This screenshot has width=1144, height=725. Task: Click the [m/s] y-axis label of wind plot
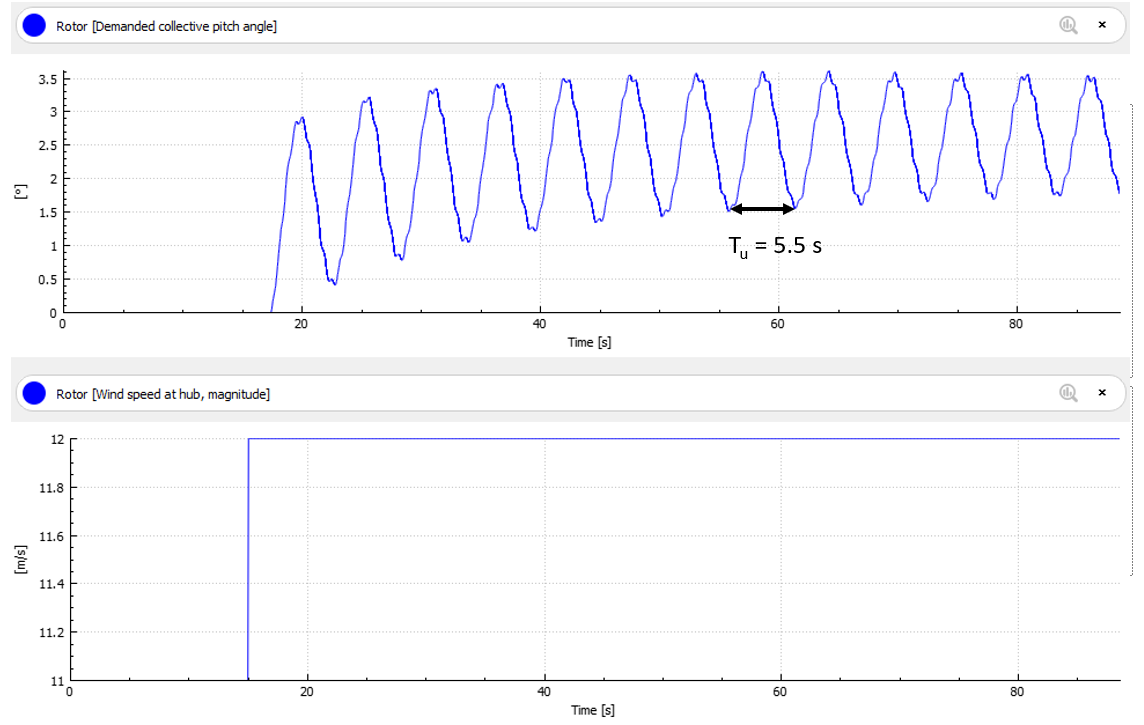(19, 560)
